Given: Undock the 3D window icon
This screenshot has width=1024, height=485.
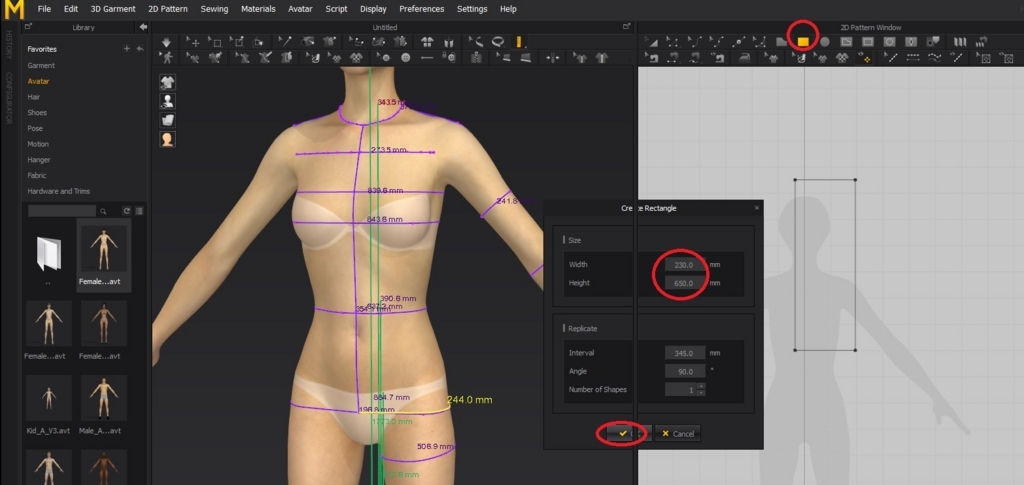Looking at the screenshot, I should click(626, 27).
